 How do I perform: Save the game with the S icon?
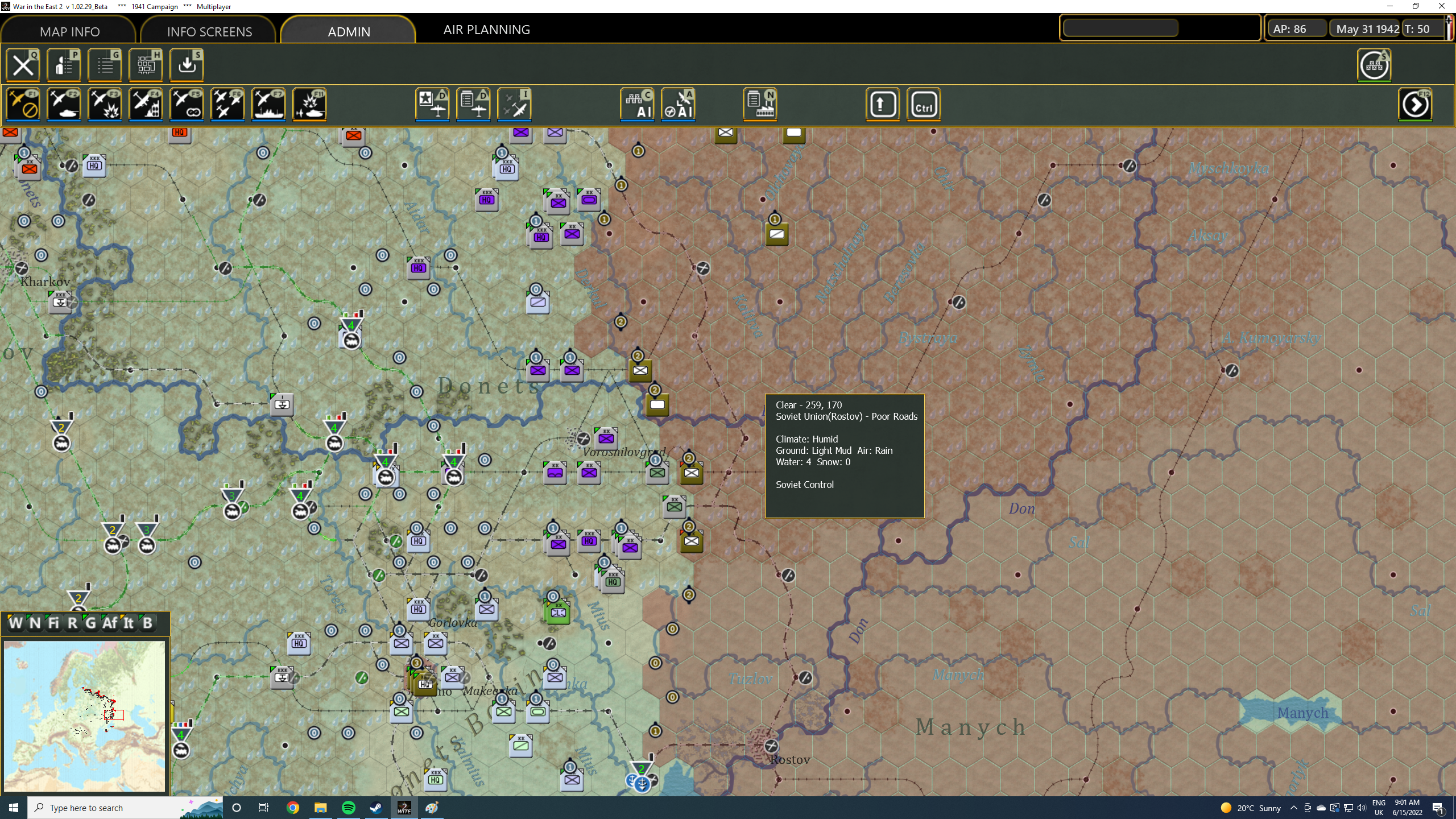(187, 64)
